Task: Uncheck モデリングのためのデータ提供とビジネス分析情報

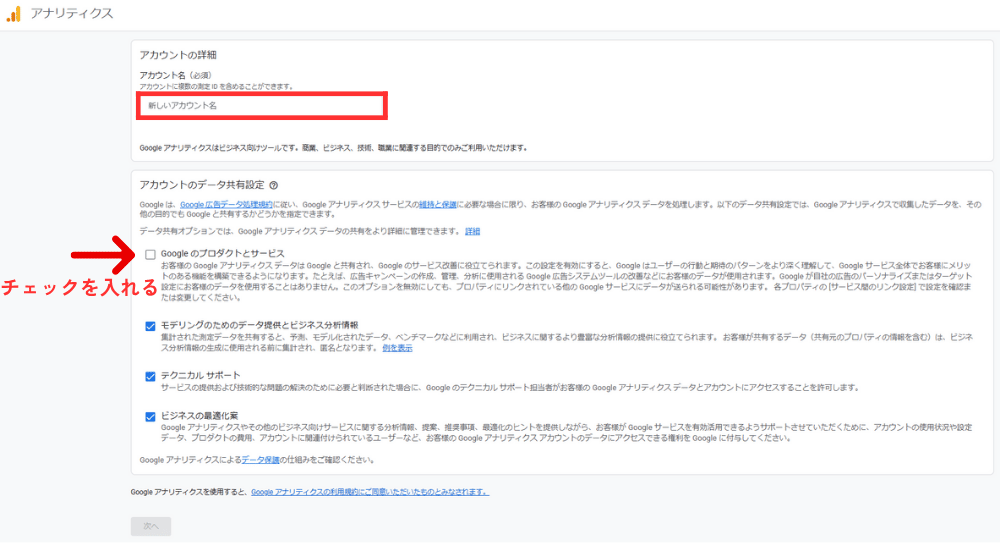Action: coord(151,327)
